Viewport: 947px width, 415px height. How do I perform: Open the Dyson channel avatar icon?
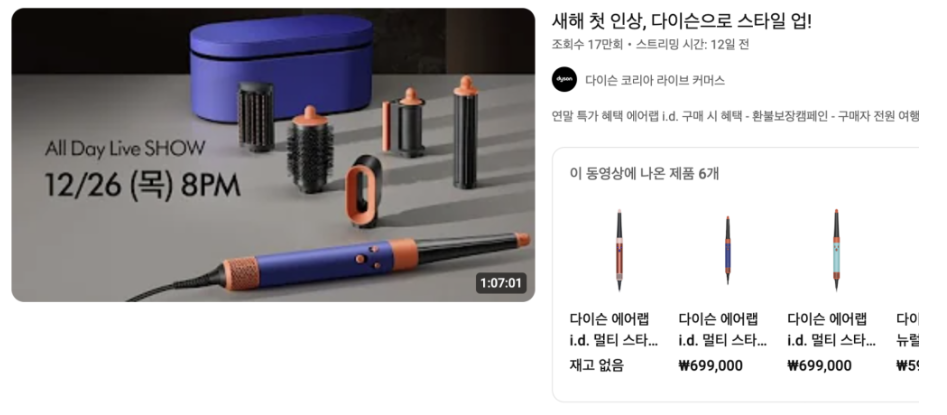565,79
